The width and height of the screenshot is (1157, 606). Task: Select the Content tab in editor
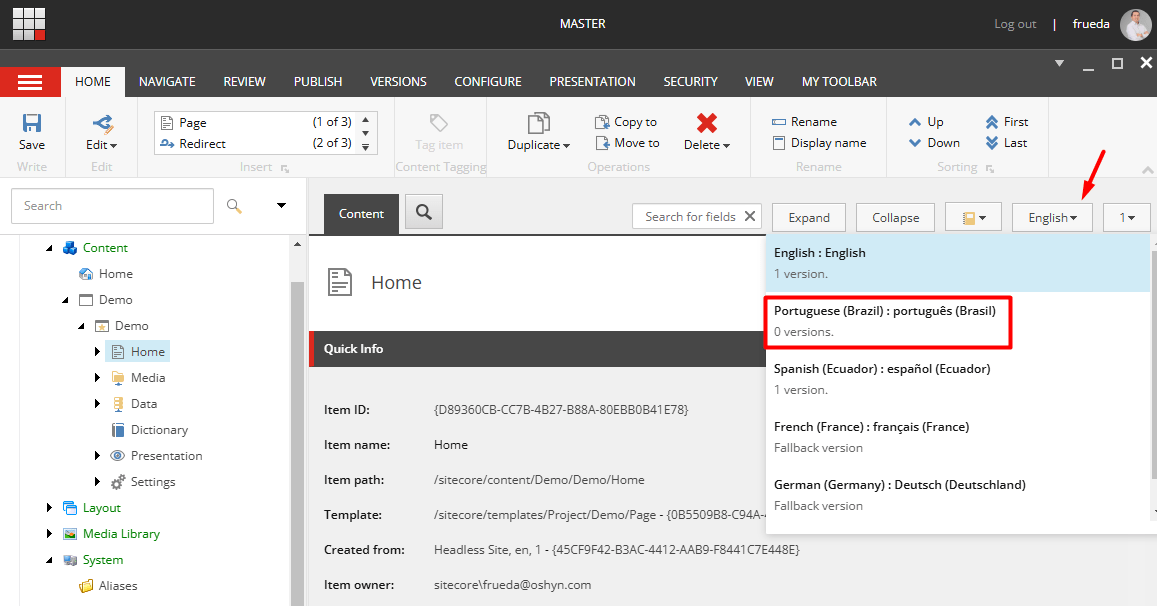pos(362,214)
